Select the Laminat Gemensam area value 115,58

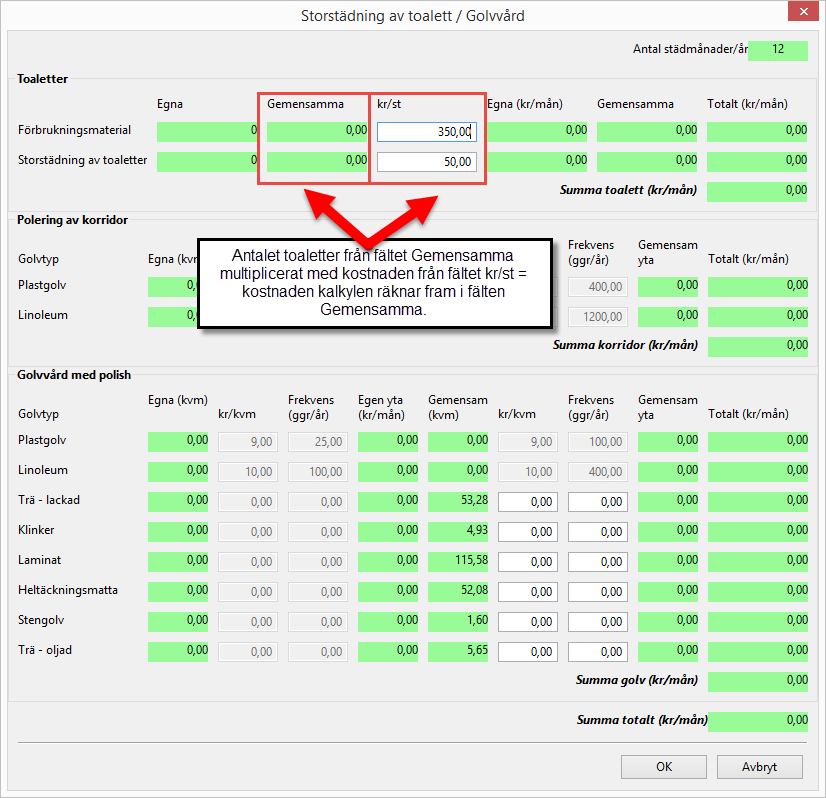pyautogui.click(x=458, y=561)
